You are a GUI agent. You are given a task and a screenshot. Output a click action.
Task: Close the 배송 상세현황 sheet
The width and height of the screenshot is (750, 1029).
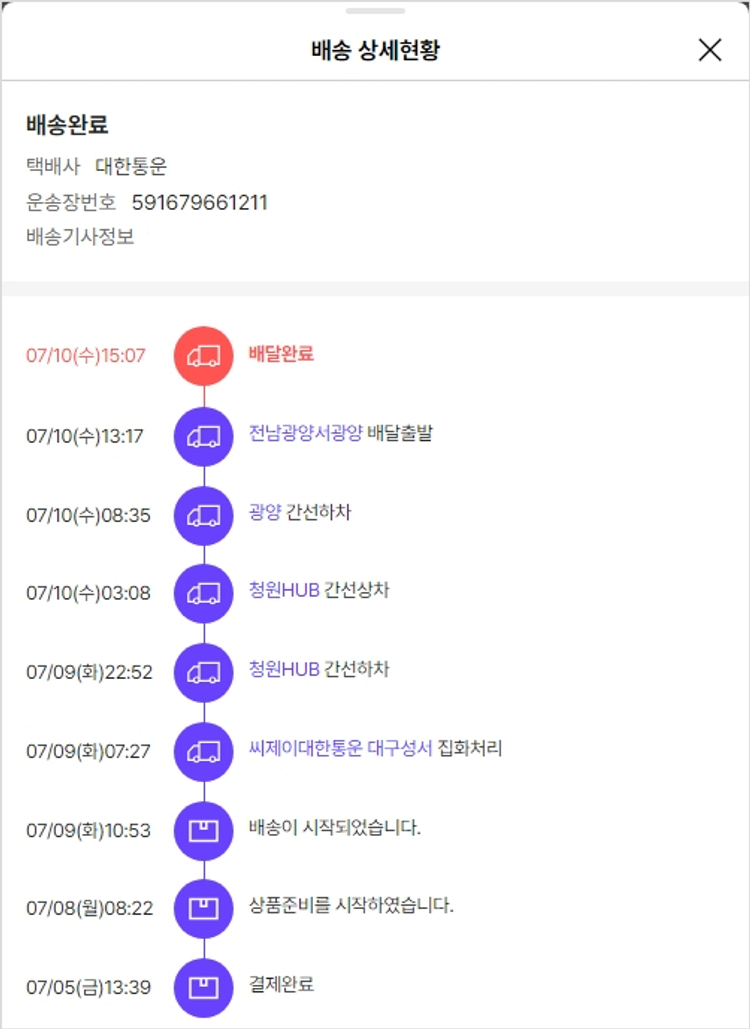(710, 50)
